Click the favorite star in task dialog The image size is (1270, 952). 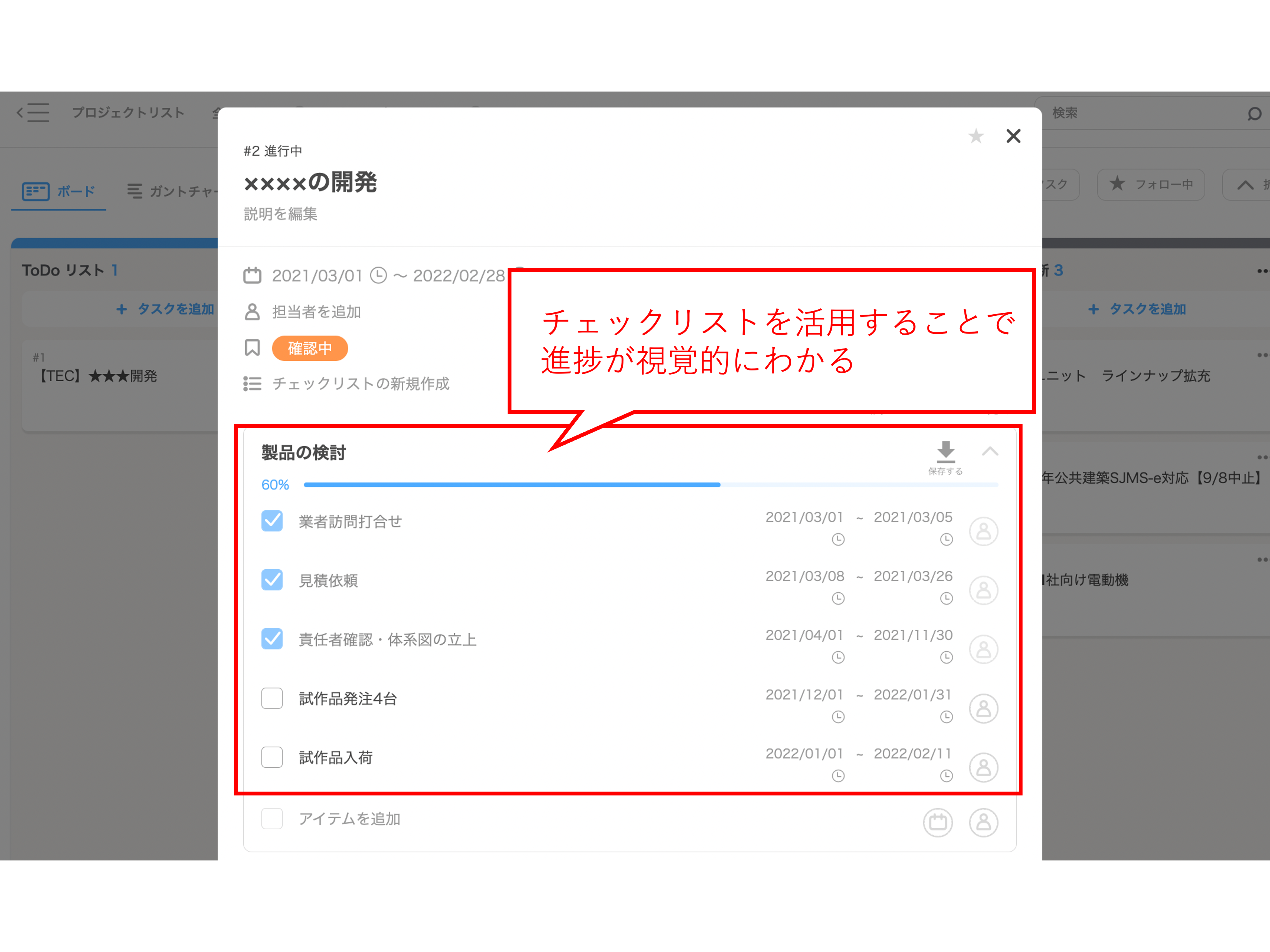(x=976, y=137)
